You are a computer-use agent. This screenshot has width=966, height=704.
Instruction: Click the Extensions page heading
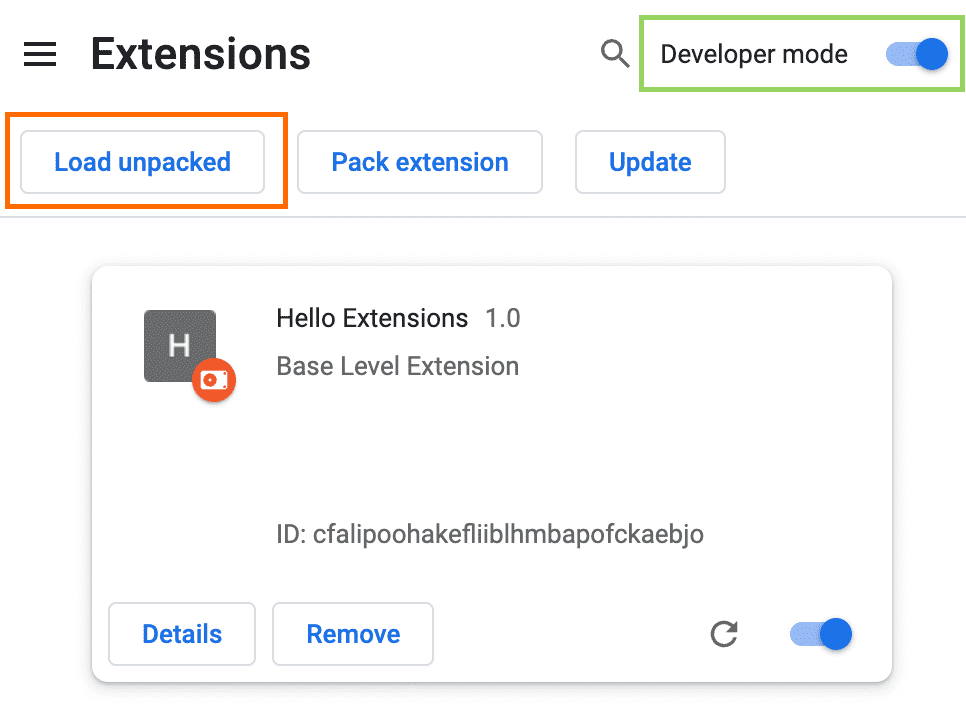click(200, 54)
